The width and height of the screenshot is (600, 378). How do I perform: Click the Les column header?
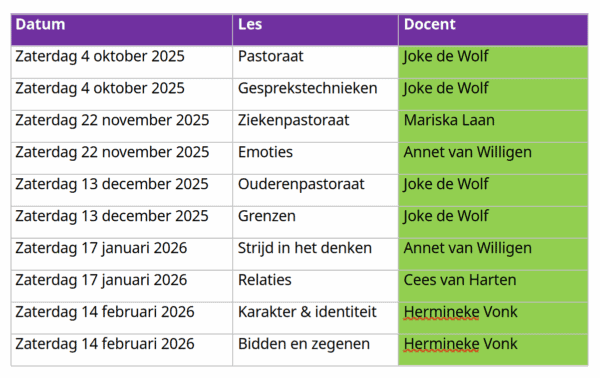pyautogui.click(x=315, y=30)
